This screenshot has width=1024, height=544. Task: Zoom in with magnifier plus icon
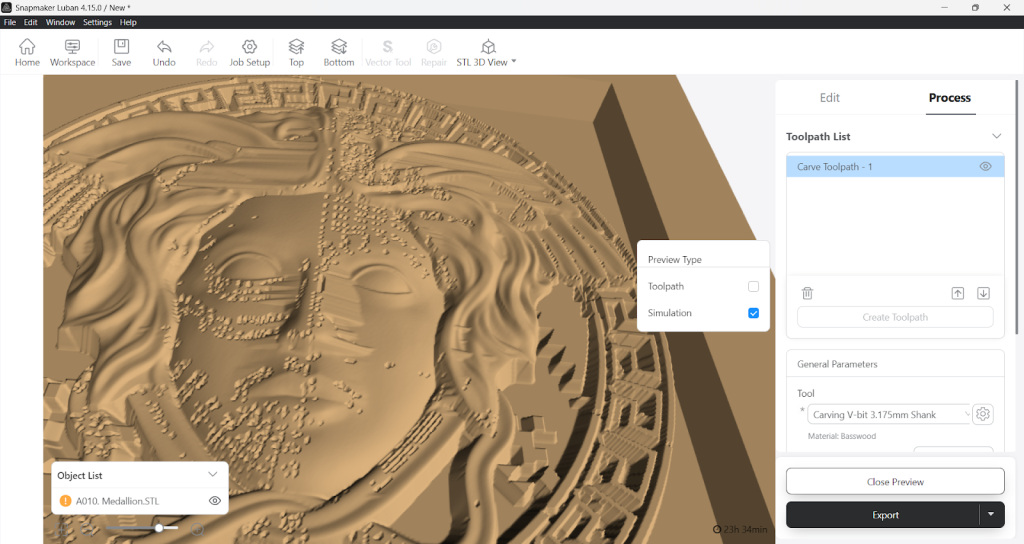click(197, 528)
